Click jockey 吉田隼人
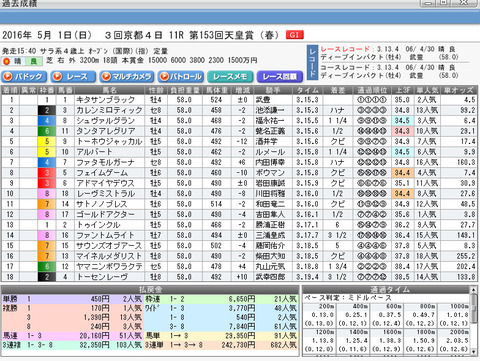Viewport: 480px width, 361px height. [270, 214]
